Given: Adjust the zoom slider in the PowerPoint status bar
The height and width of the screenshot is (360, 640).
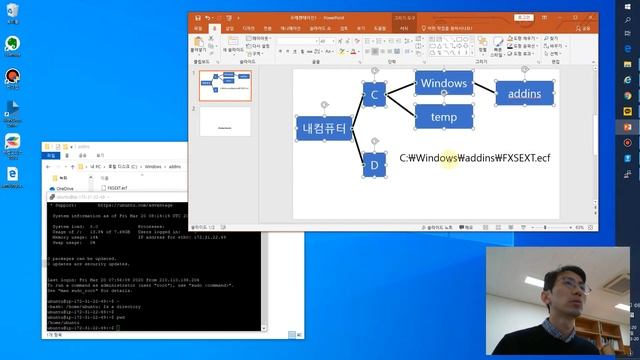Looking at the screenshot, I should coord(545,227).
